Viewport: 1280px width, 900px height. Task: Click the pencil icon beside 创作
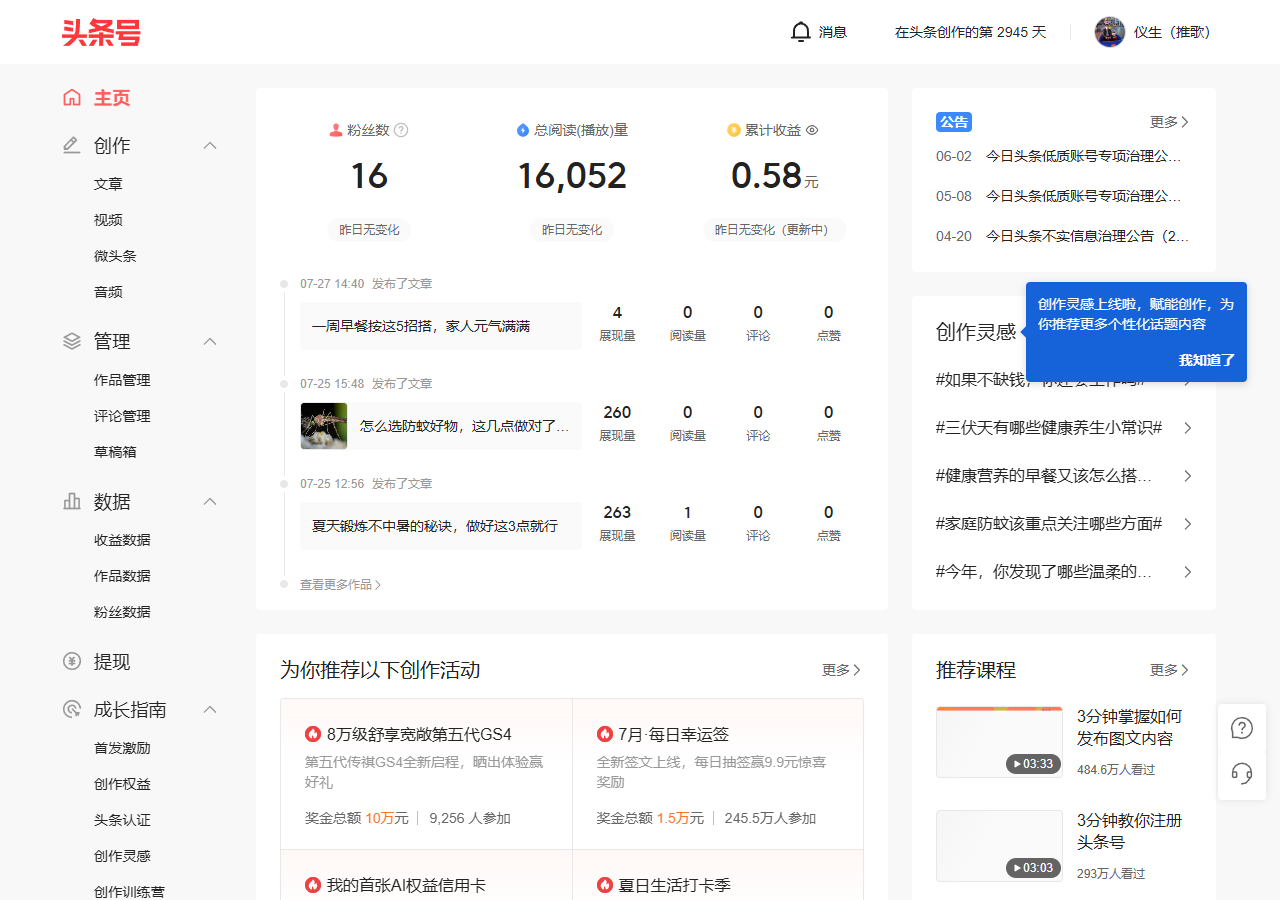click(72, 146)
